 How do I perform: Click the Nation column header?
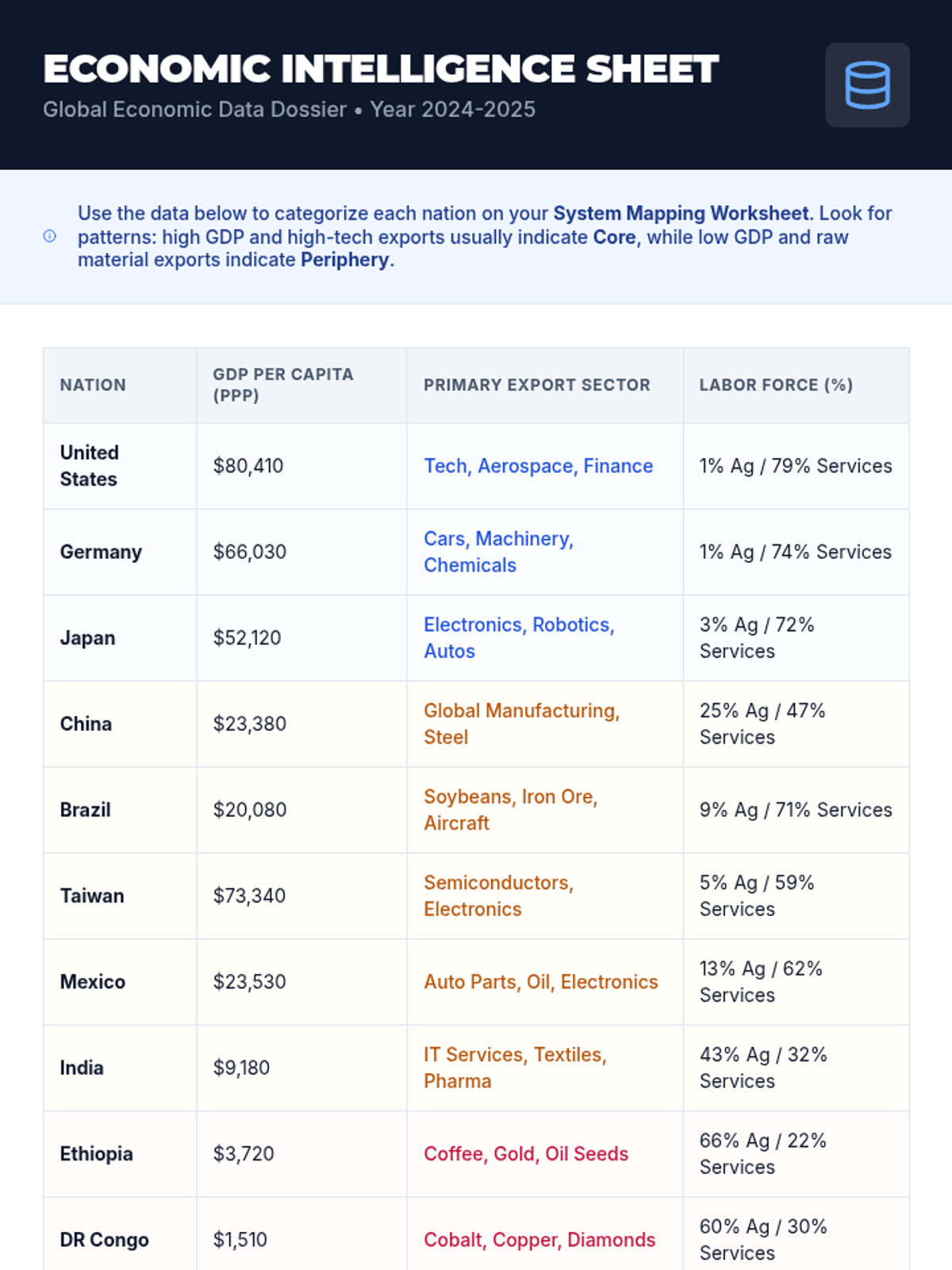pyautogui.click(x=93, y=385)
